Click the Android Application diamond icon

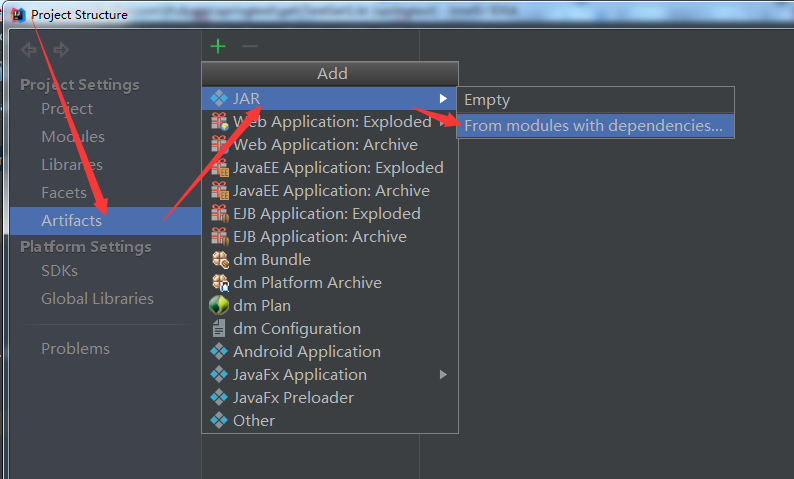click(219, 351)
